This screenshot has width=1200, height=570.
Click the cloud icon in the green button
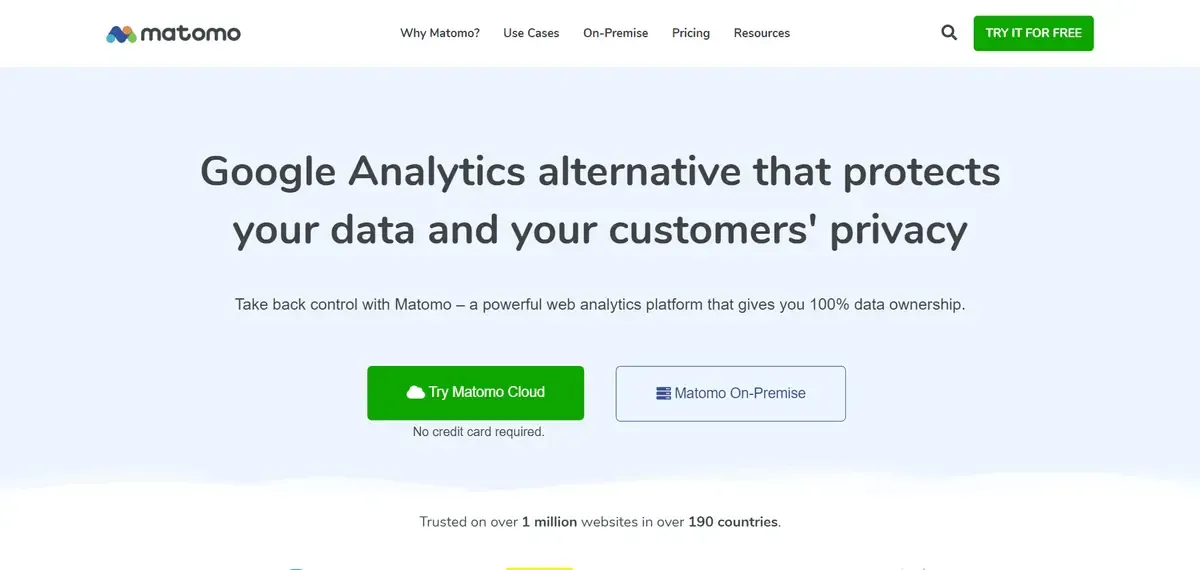click(415, 393)
